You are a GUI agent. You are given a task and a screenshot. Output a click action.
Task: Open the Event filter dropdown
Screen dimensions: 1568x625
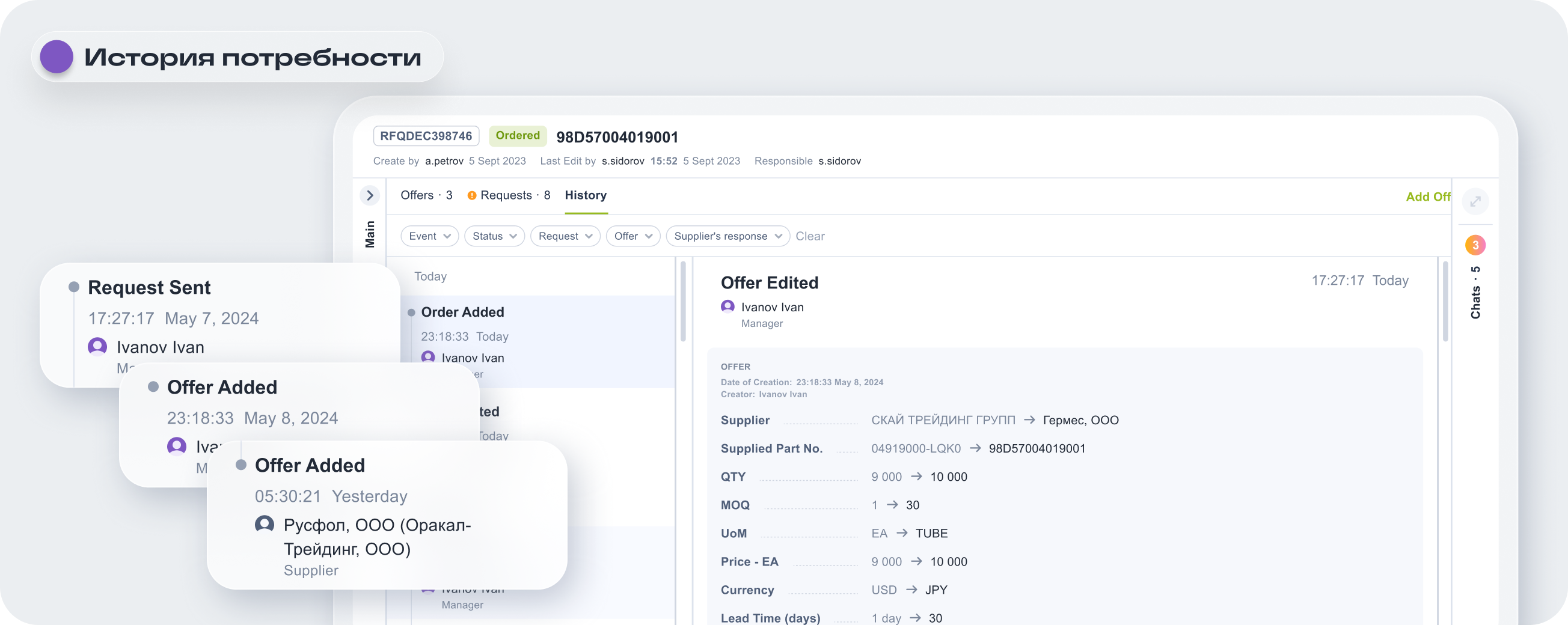(x=430, y=236)
